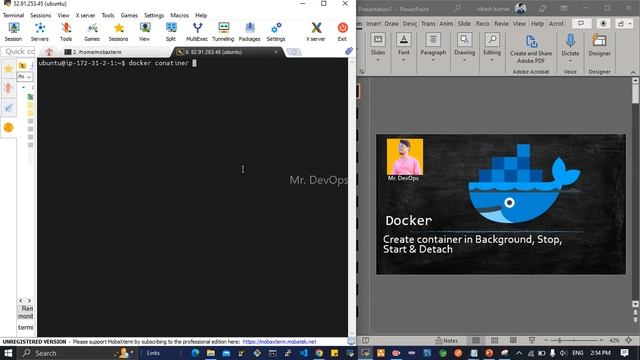The height and width of the screenshot is (360, 640).
Task: Open the Draw ribbon tab
Action: point(391,23)
